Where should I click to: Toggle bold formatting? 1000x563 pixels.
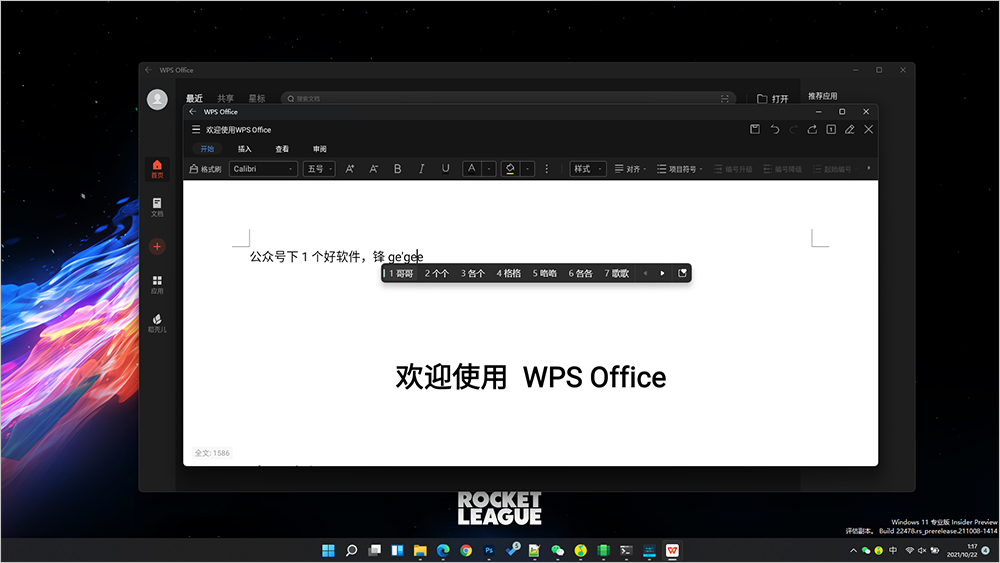(397, 169)
